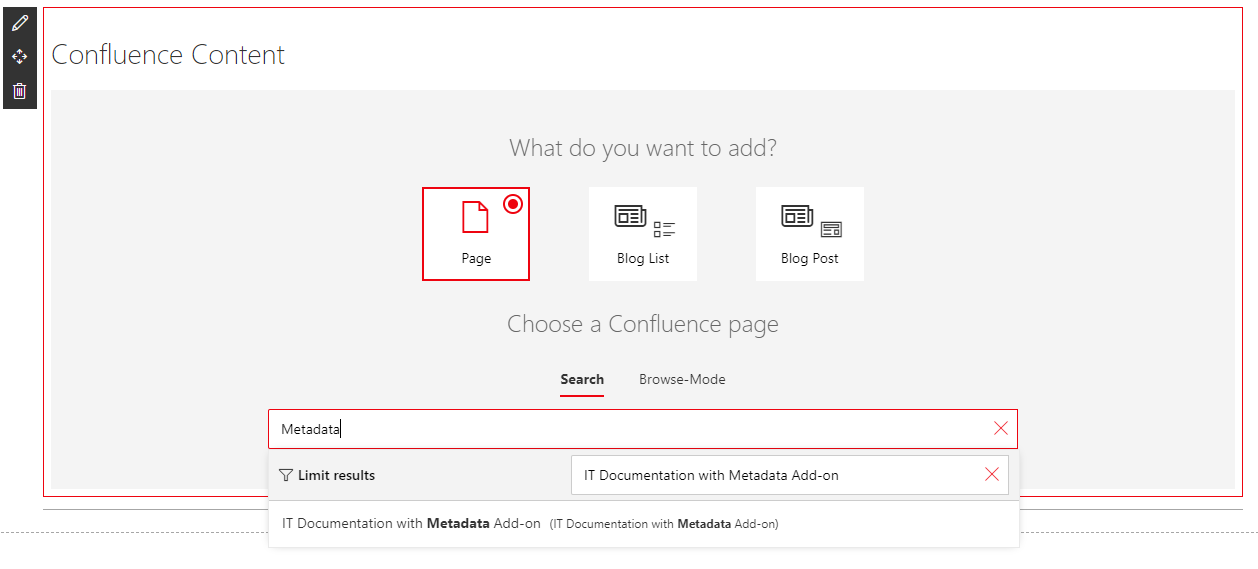The height and width of the screenshot is (569, 1258).
Task: Click the Confluence Content title
Action: point(168,55)
